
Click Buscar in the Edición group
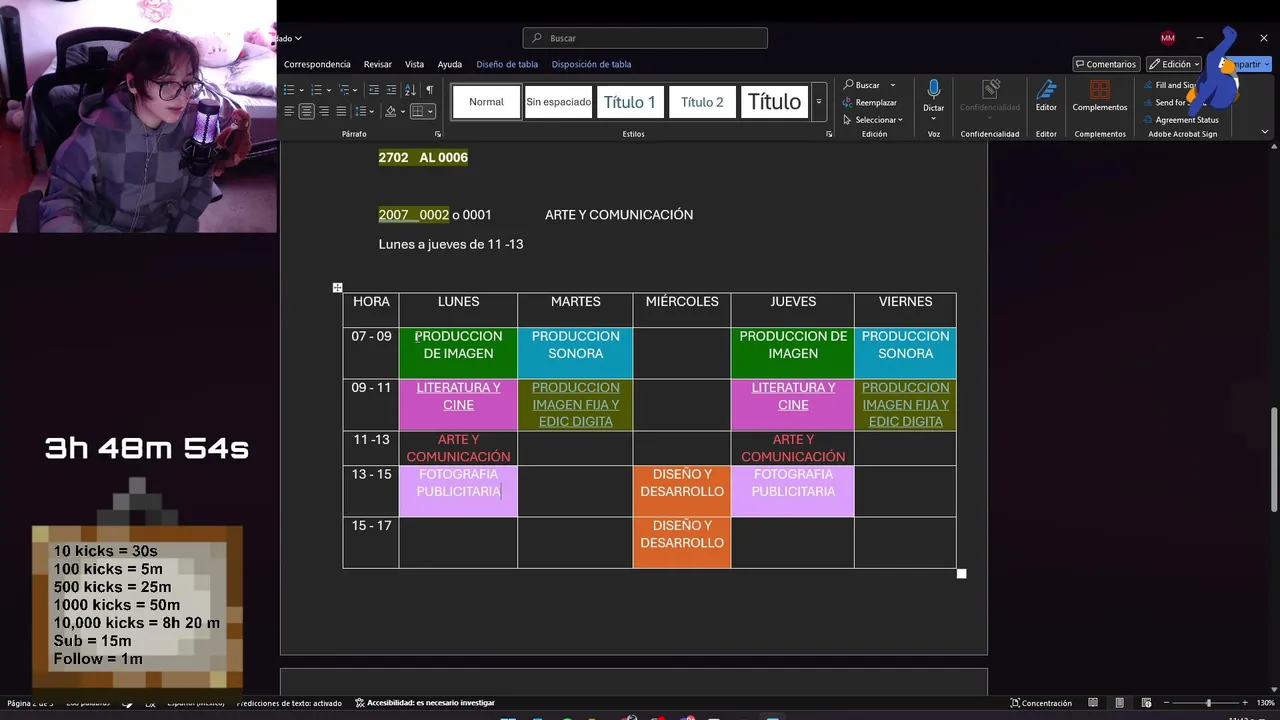pyautogui.click(x=862, y=85)
